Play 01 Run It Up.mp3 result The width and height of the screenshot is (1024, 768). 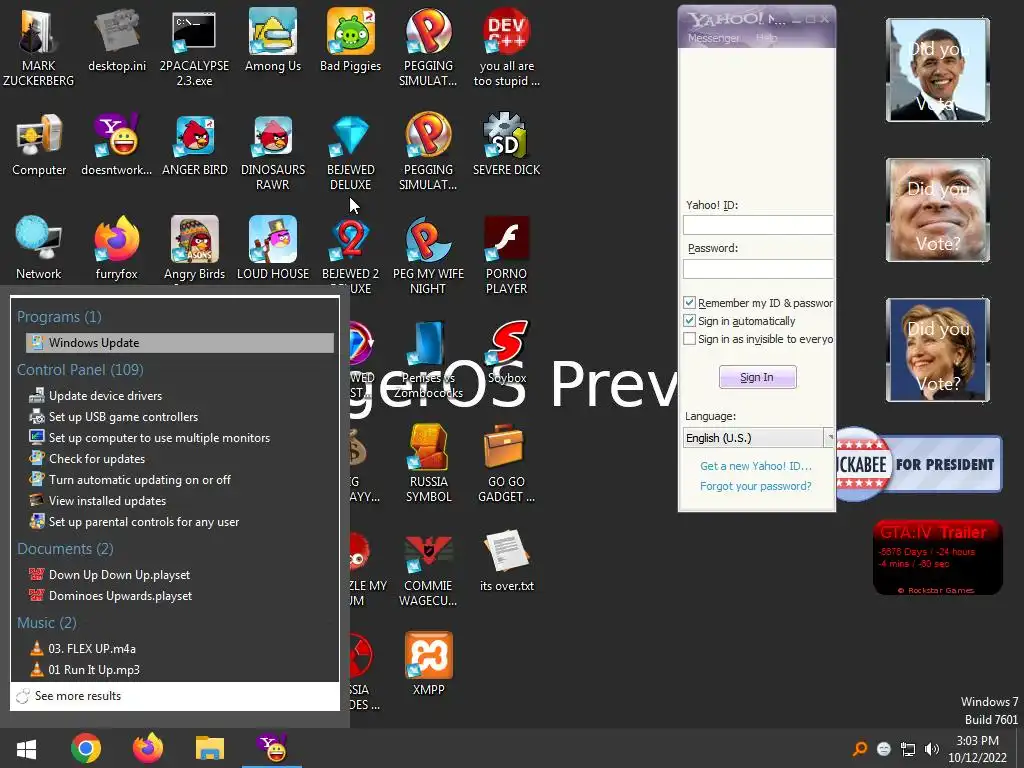pyautogui.click(x=93, y=669)
